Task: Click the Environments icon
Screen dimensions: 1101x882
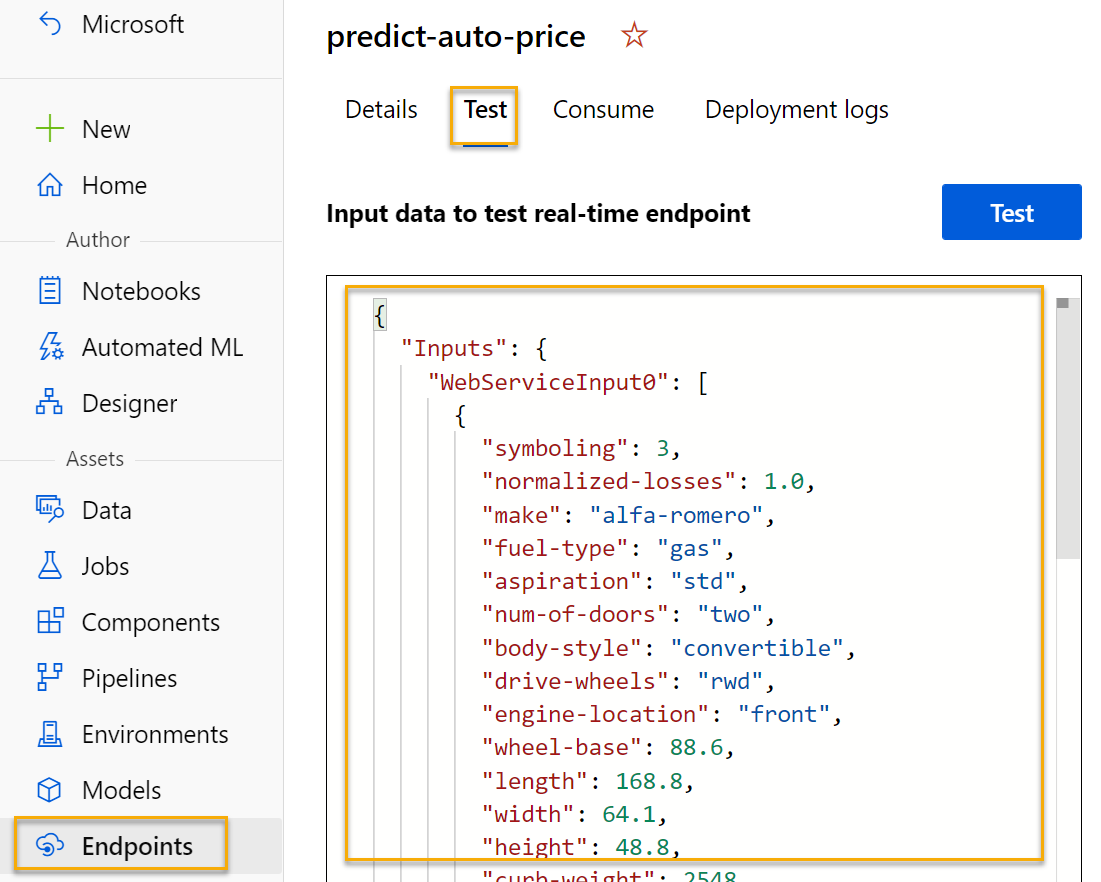Action: [50, 733]
